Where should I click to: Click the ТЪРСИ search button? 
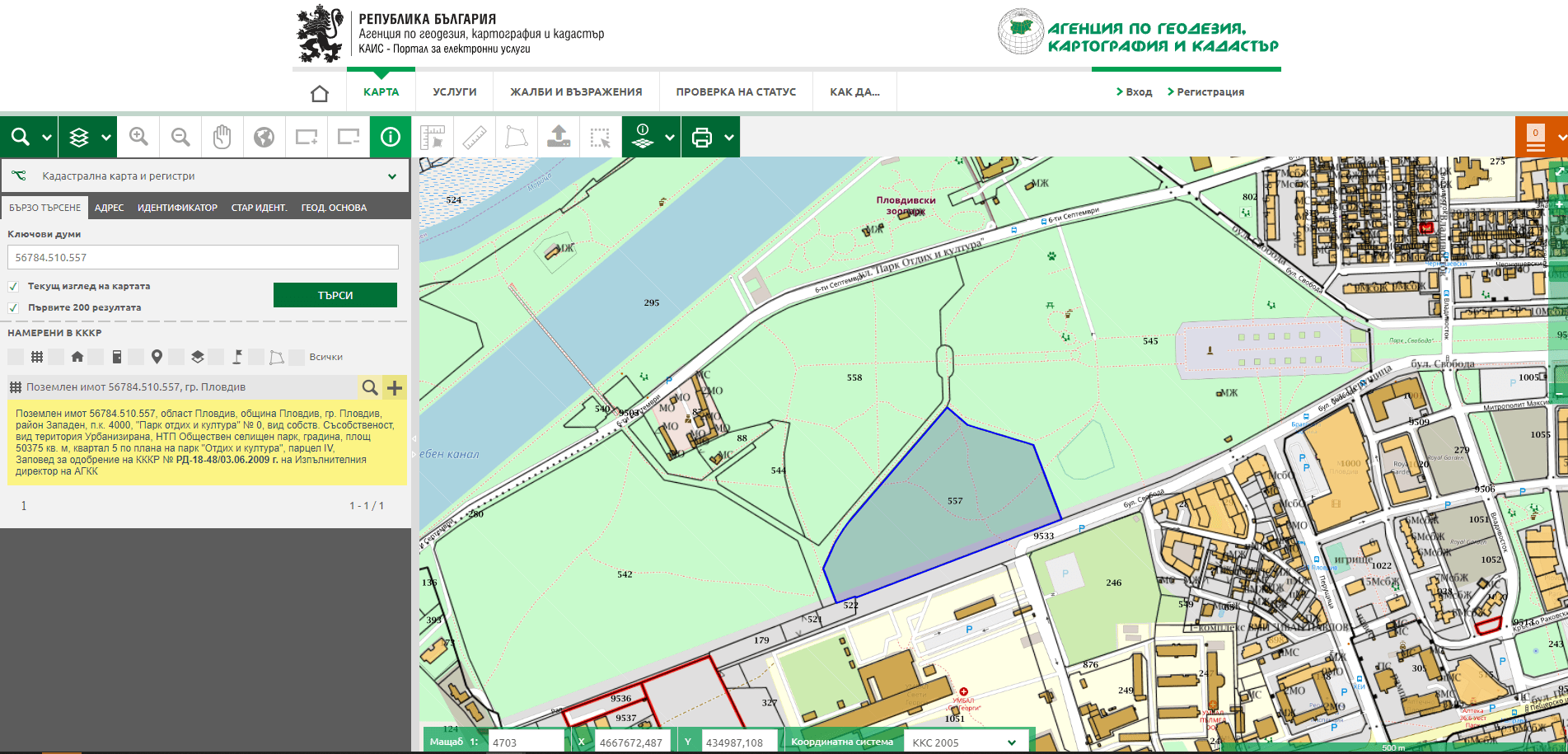coord(335,295)
